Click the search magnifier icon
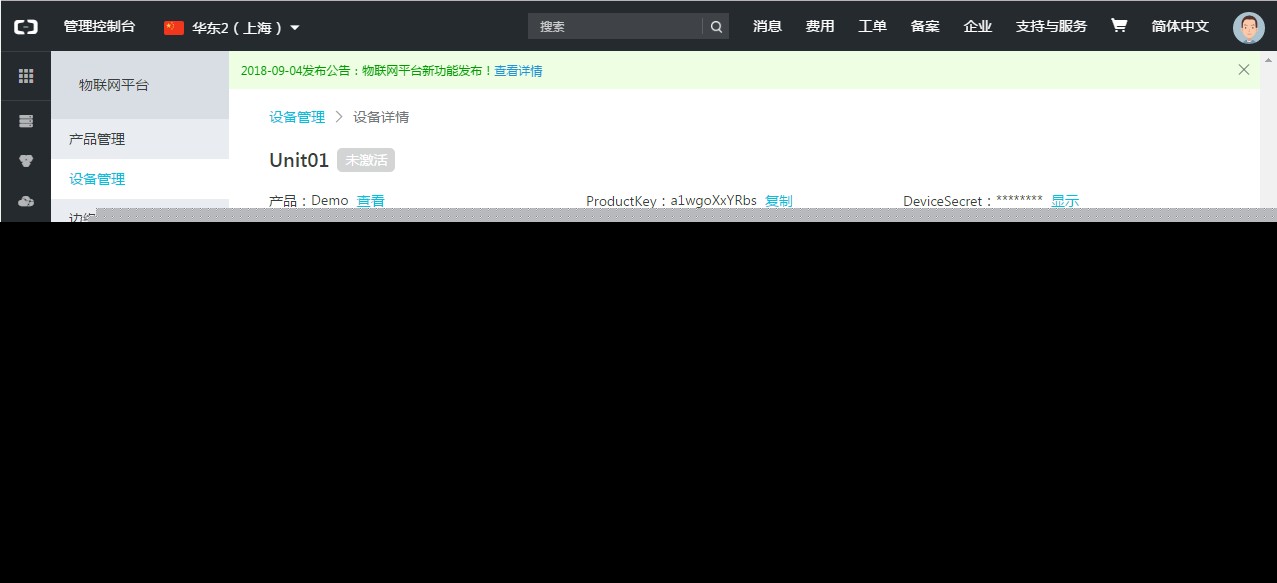 (716, 27)
